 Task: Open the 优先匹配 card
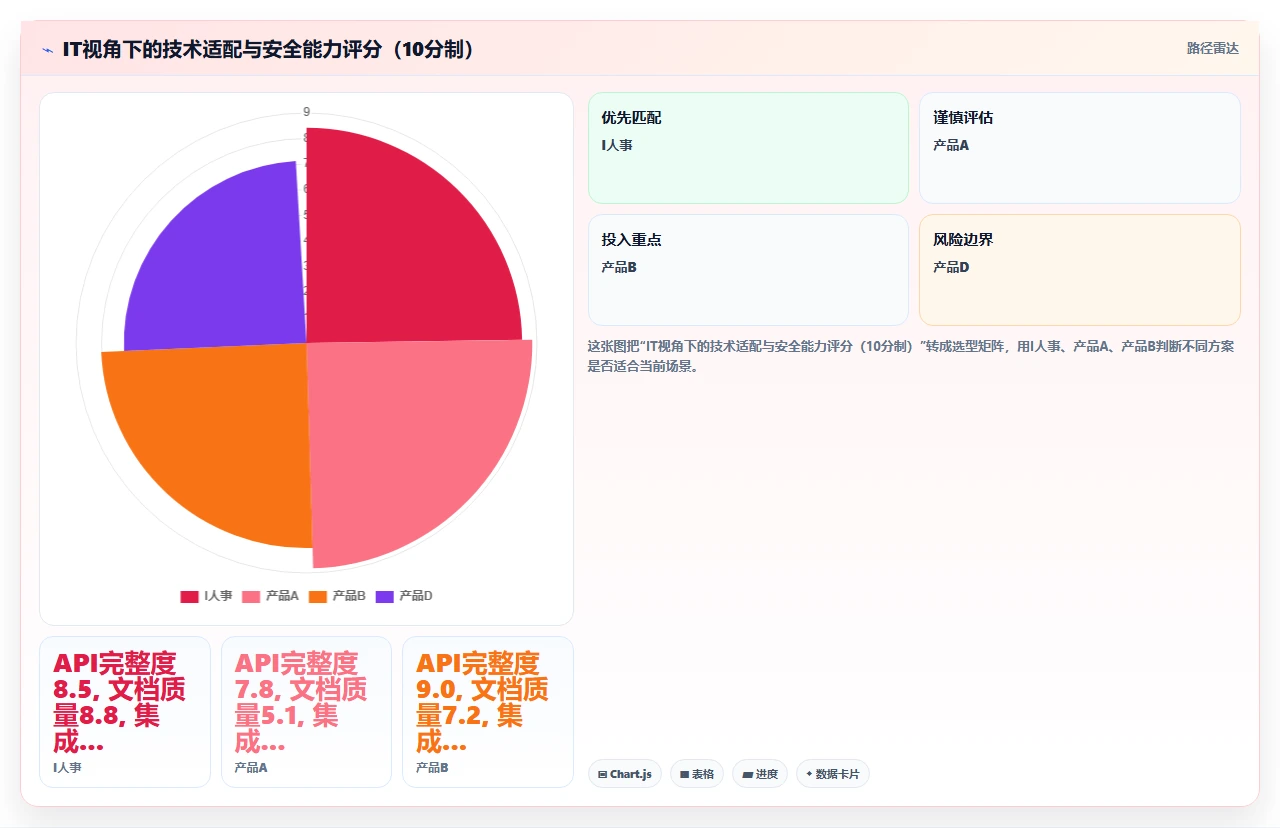click(748, 148)
